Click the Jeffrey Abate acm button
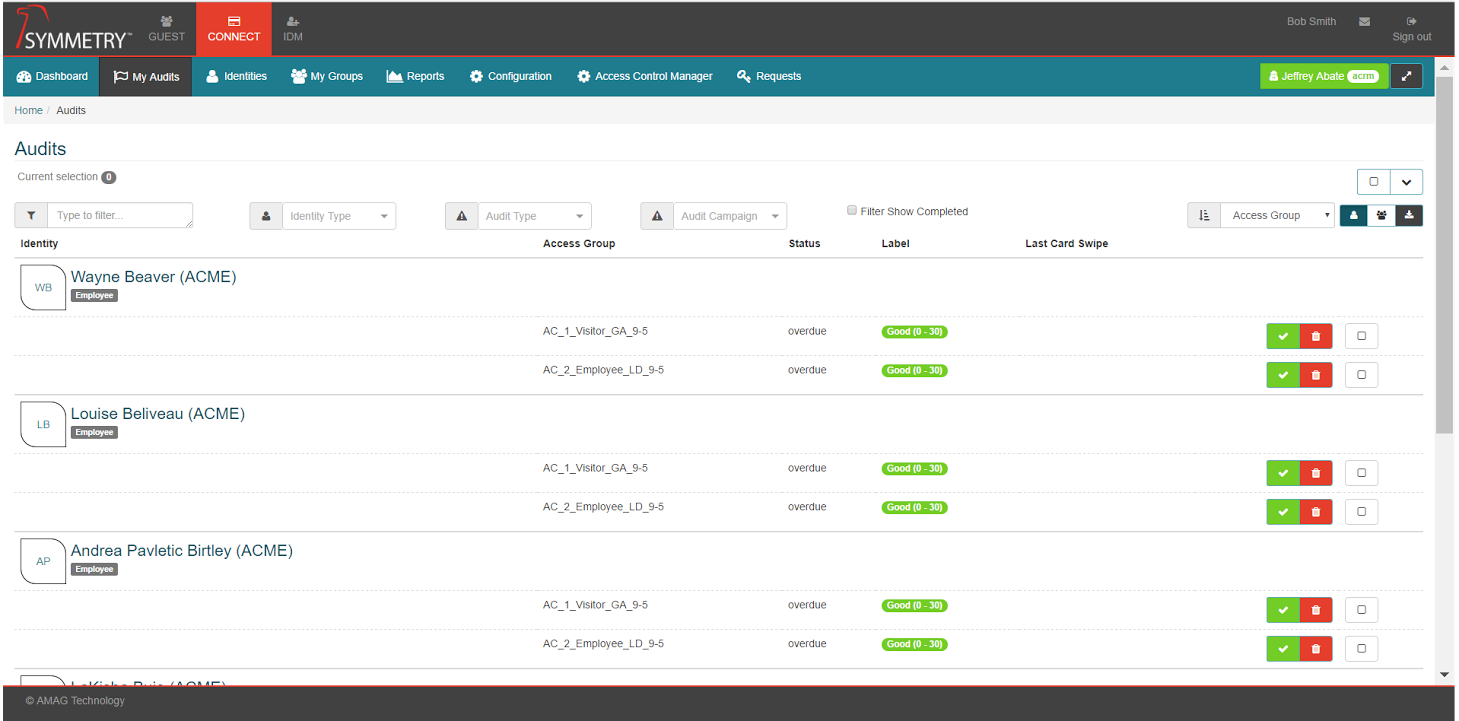 1322,75
